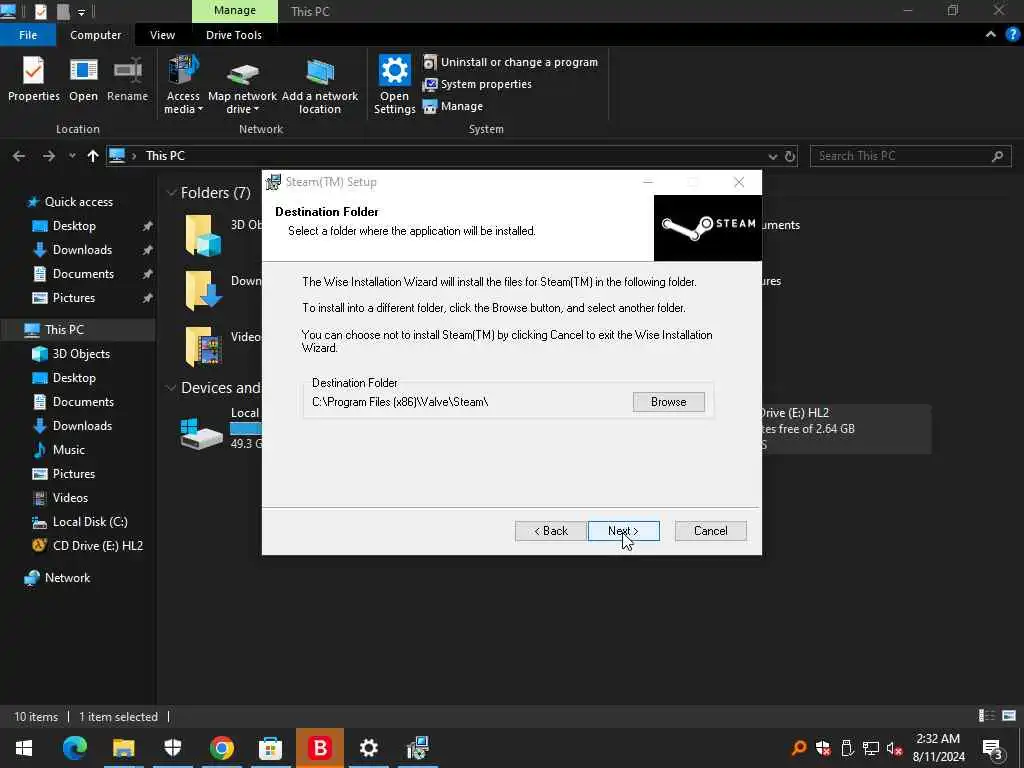
Task: Switch to the View ribbon tab
Action: (x=162, y=35)
